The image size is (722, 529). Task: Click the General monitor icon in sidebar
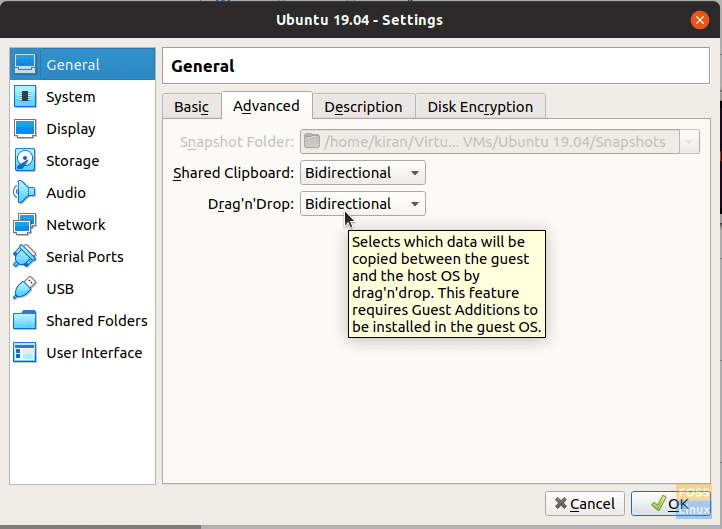25,64
